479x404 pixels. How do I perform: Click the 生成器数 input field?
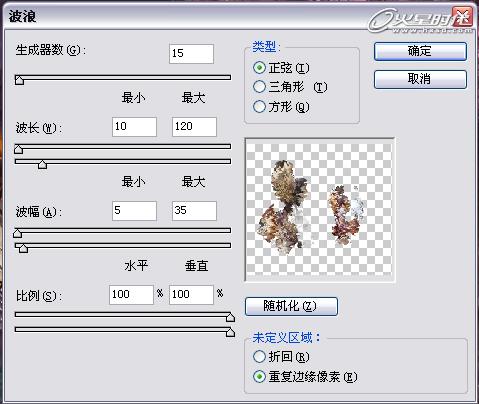coord(191,54)
